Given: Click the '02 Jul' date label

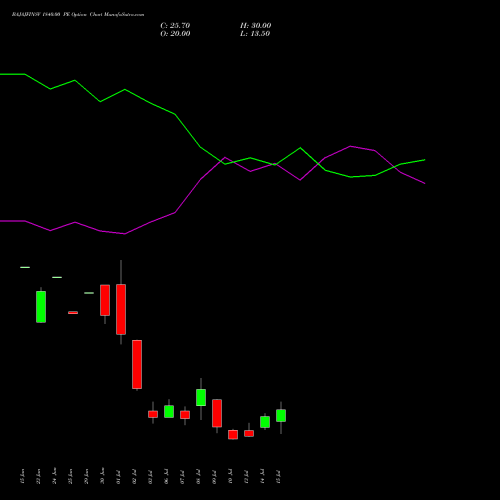Looking at the screenshot, I should pyautogui.click(x=134, y=477).
